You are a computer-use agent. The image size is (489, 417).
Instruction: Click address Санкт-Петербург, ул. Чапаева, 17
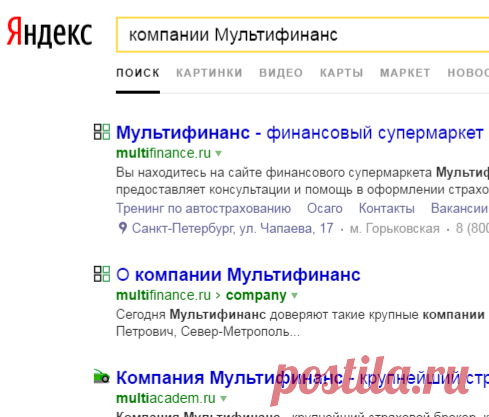click(x=232, y=229)
